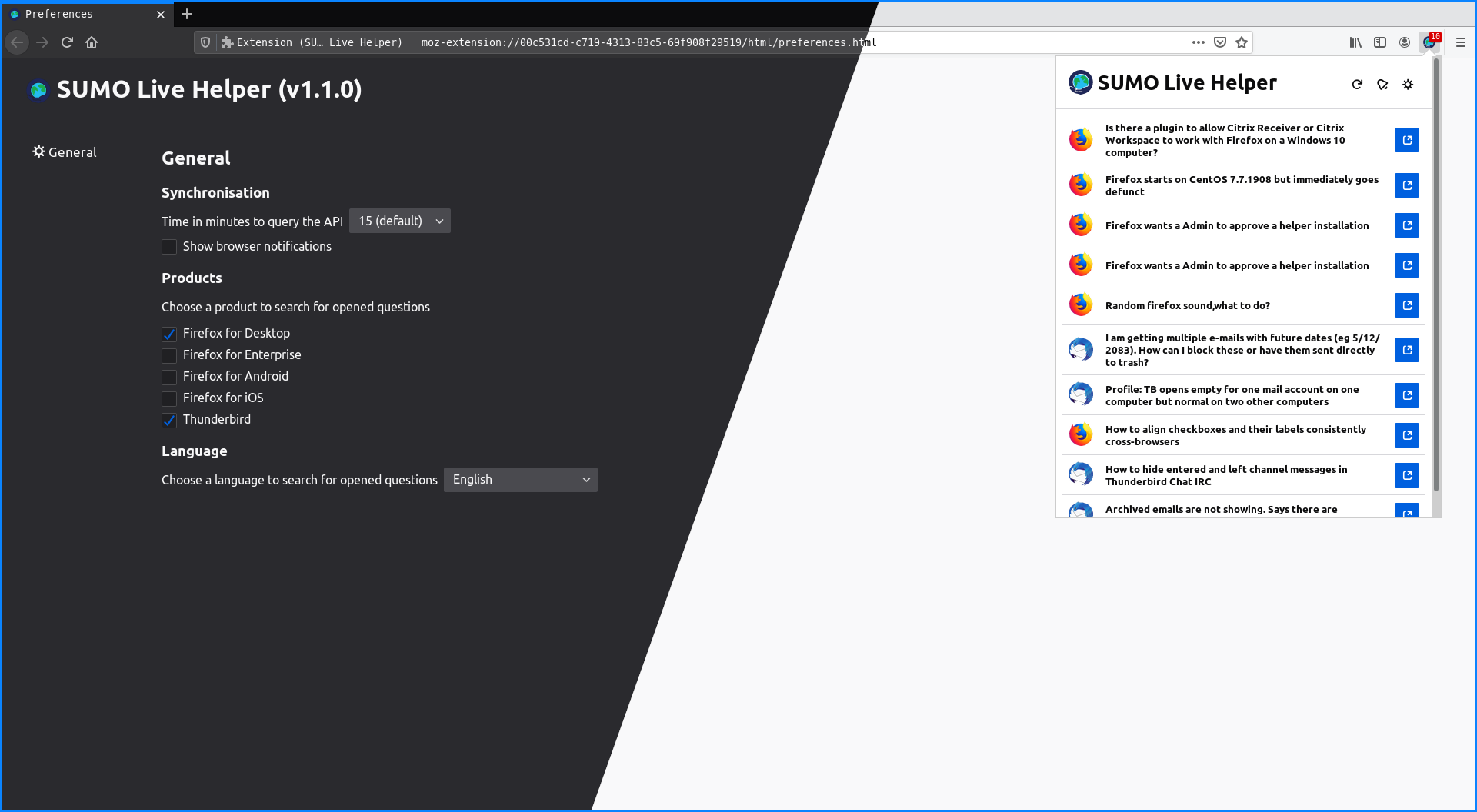Open the Library toolbar button
The height and width of the screenshot is (812, 1477).
point(1355,42)
